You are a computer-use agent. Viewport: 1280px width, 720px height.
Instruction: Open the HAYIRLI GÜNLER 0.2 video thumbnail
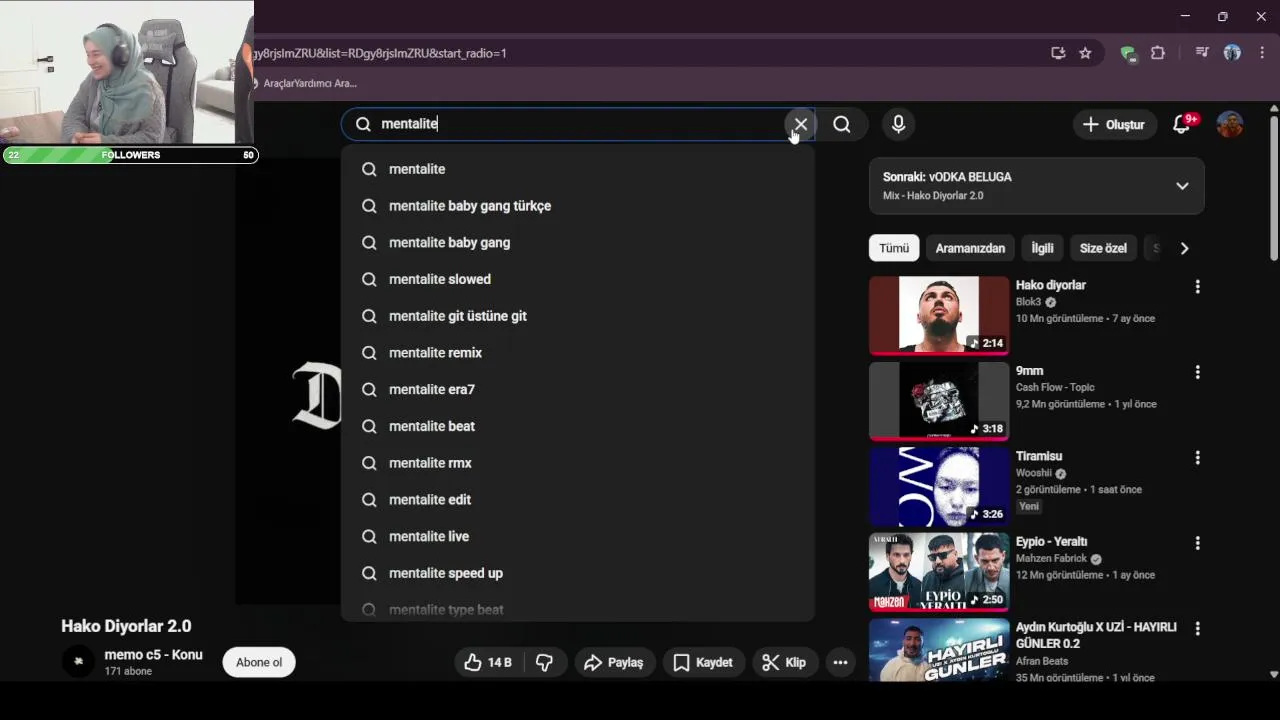tap(939, 651)
